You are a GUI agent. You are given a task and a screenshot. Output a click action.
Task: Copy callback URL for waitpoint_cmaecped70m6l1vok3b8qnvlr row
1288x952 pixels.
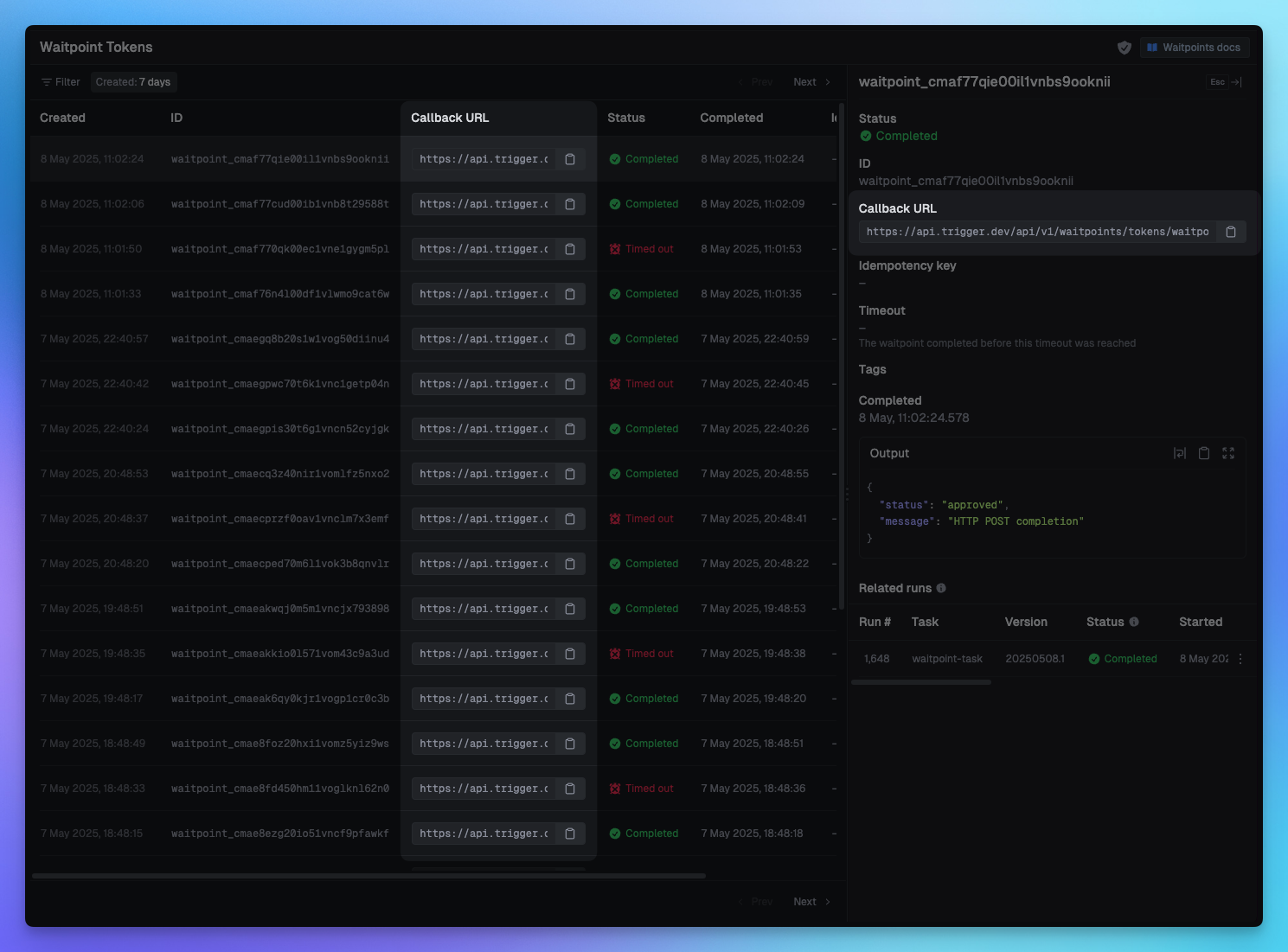point(570,564)
